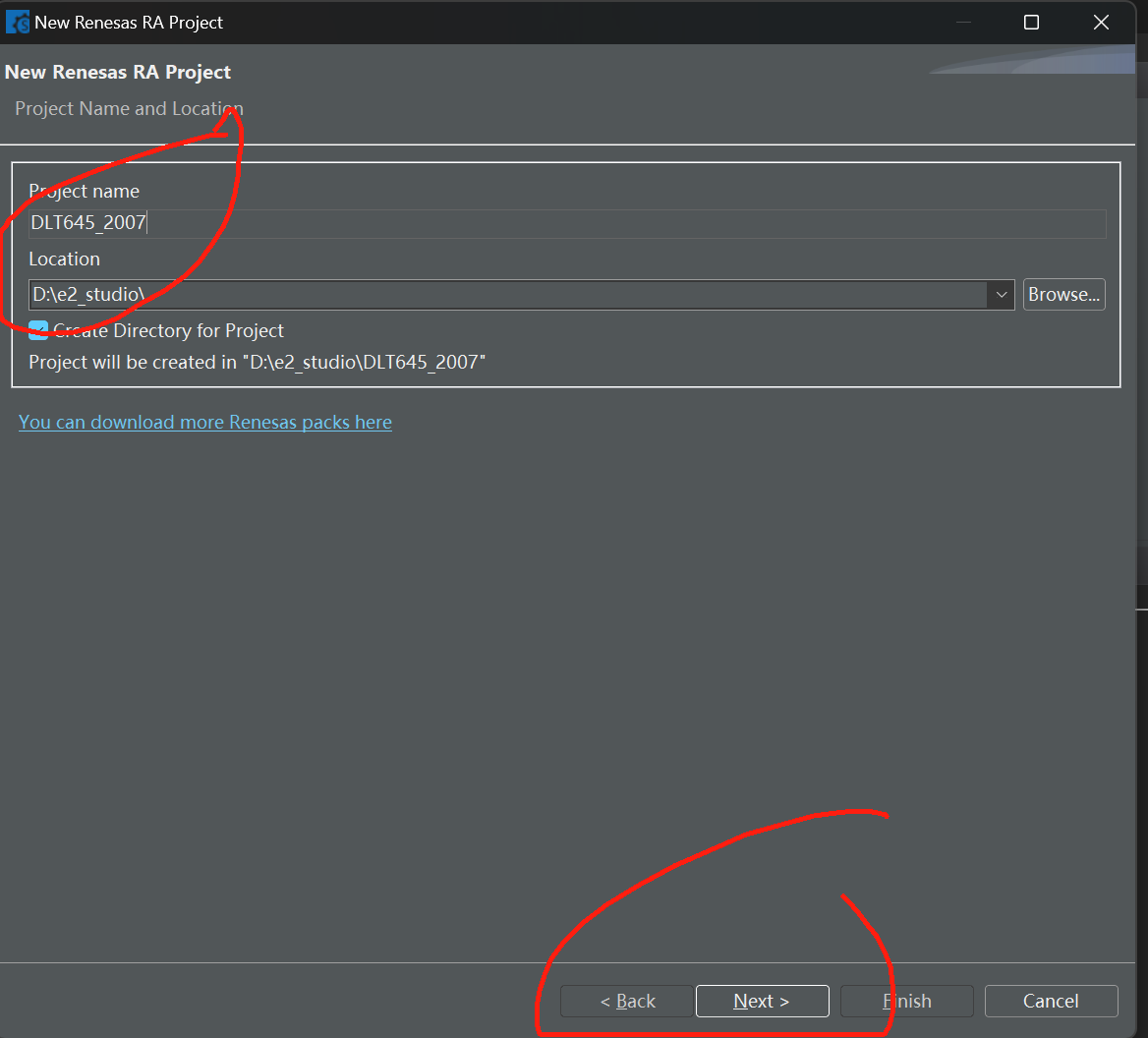Toggle Create Directory for Project checkbox
The image size is (1148, 1038).
(38, 330)
